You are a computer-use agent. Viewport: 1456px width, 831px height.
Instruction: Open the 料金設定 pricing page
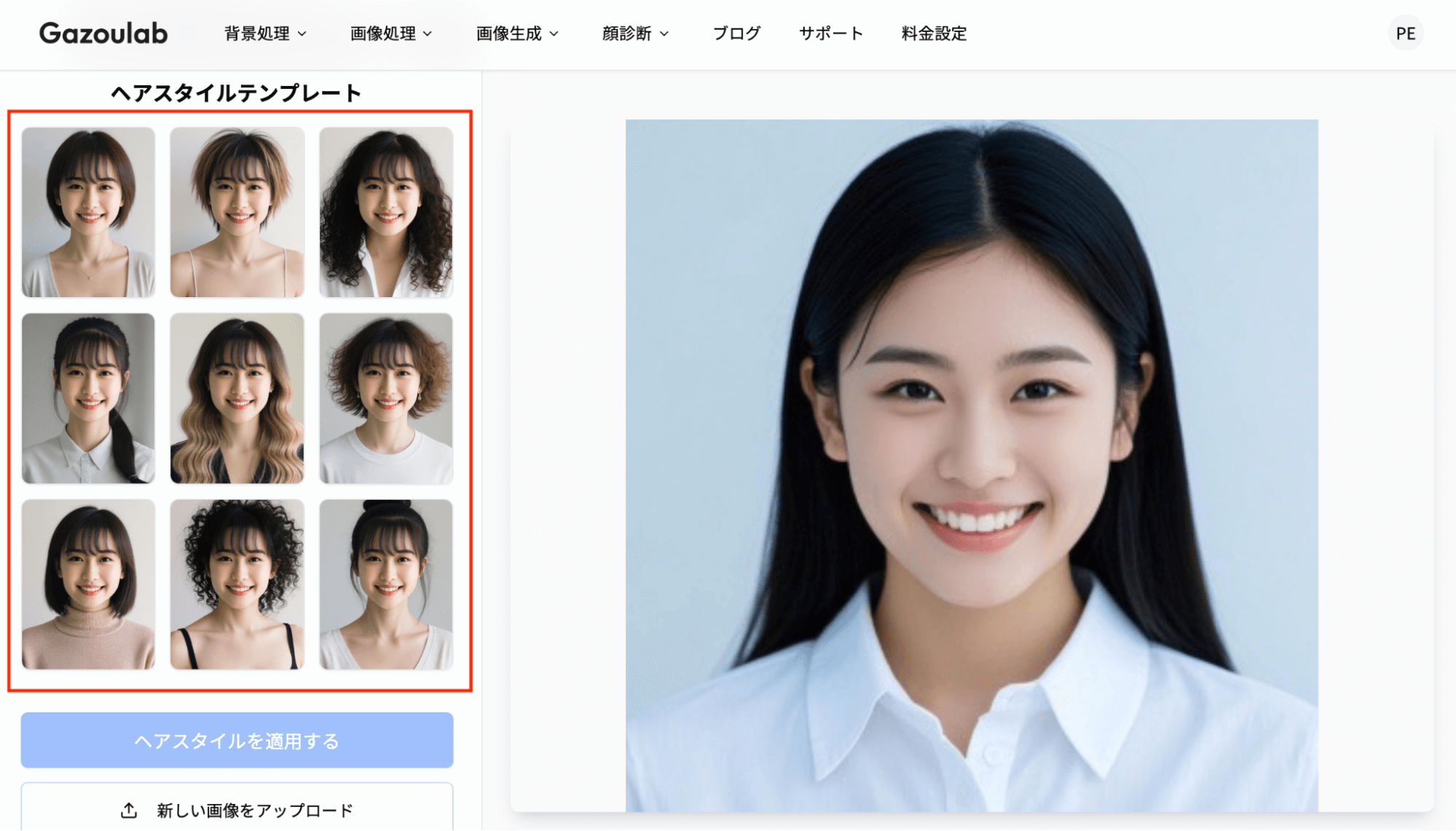934,34
